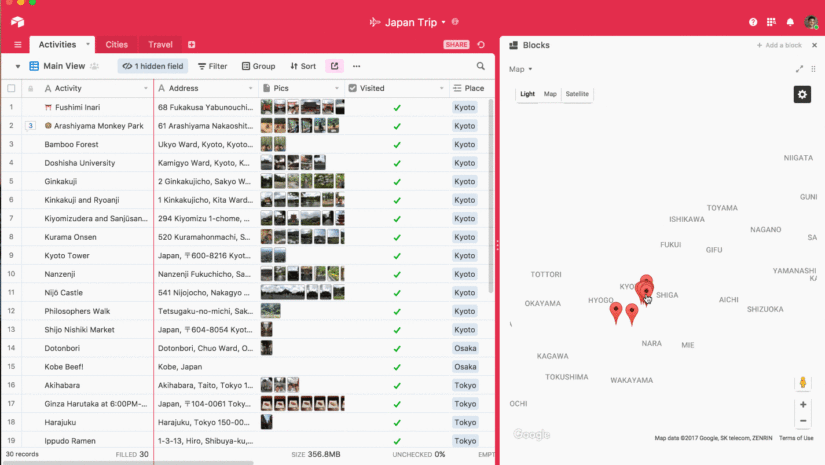Screen dimensions: 825x465
Task: Click first photo thumbnail for Ginkakuji
Action: tap(267, 181)
